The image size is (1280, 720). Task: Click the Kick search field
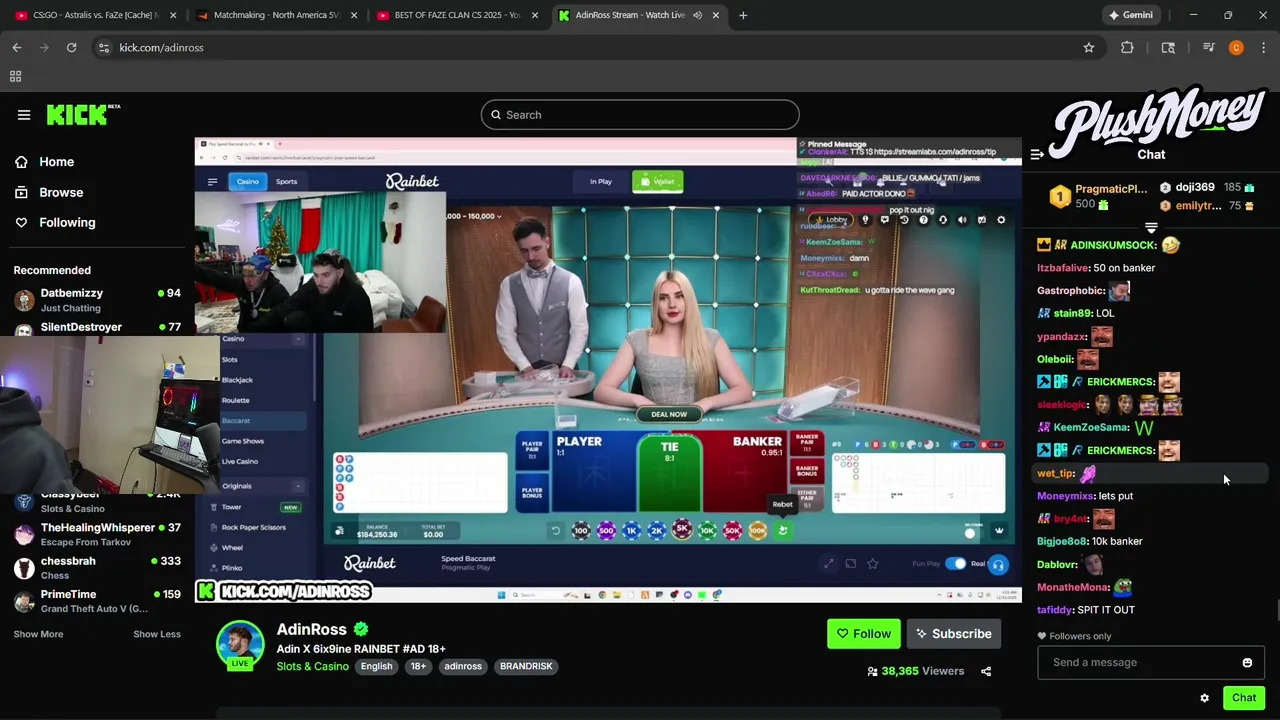640,115
